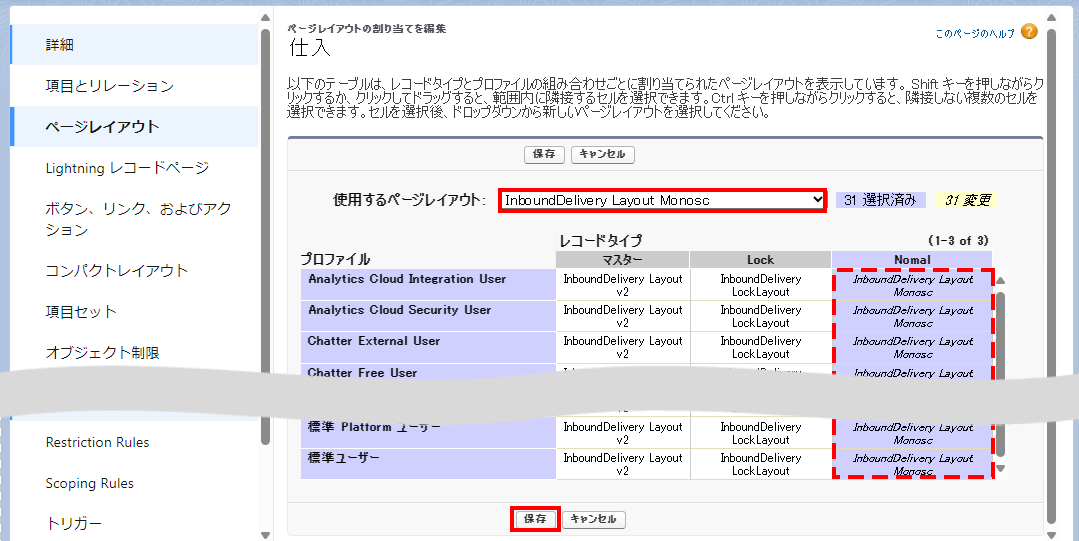Screen dimensions: 1079x541
Task: Click the bottom 保存 button
Action: (x=535, y=519)
